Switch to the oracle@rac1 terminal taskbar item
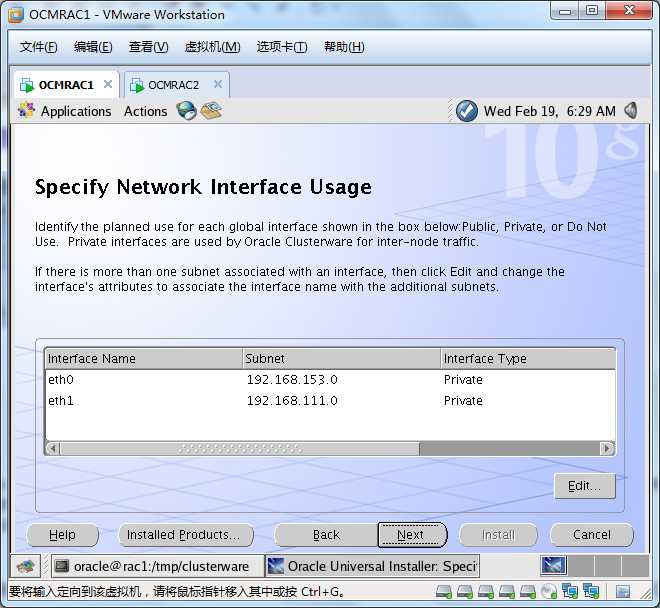 tap(156, 566)
